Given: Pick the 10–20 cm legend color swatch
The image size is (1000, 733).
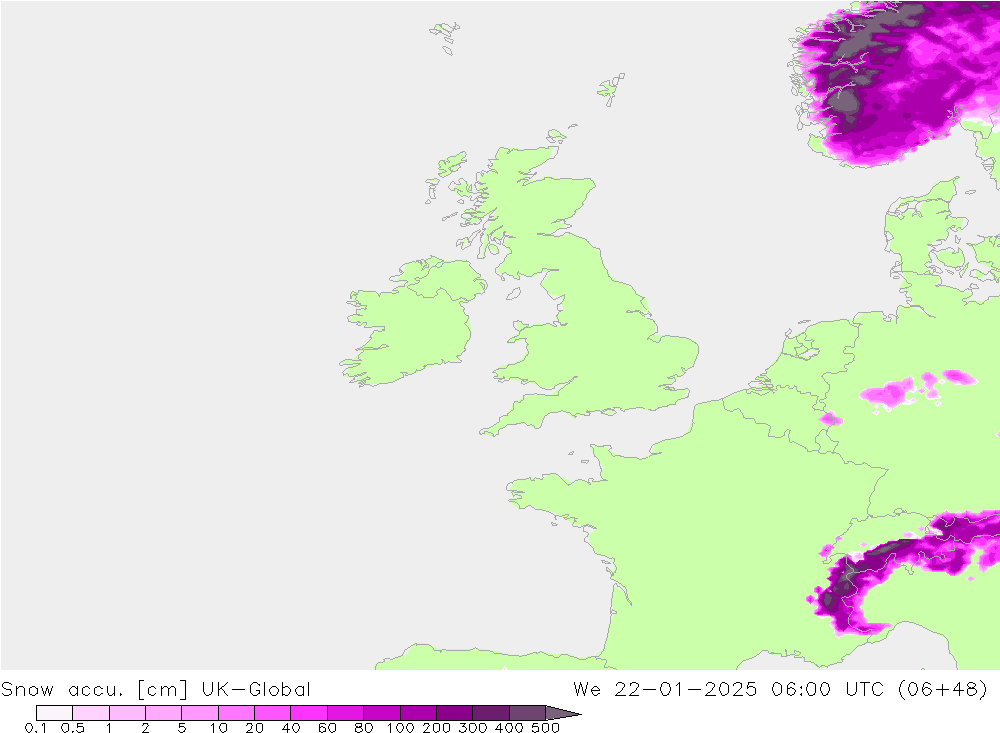Looking at the screenshot, I should coord(237,713).
